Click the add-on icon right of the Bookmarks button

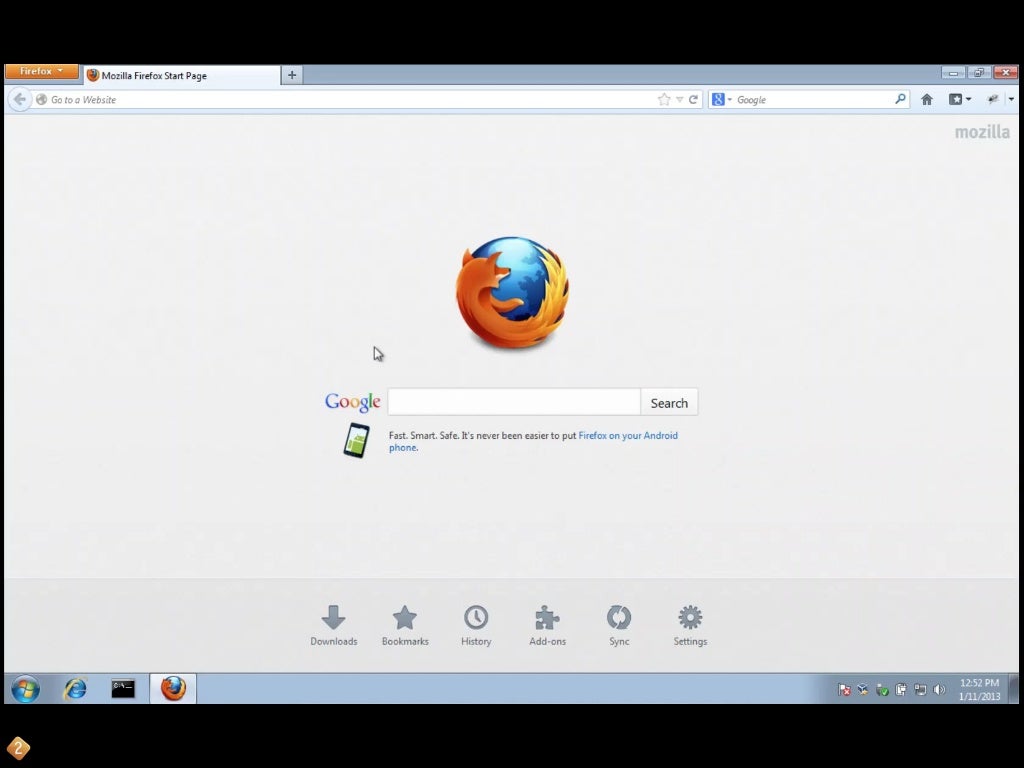(993, 99)
